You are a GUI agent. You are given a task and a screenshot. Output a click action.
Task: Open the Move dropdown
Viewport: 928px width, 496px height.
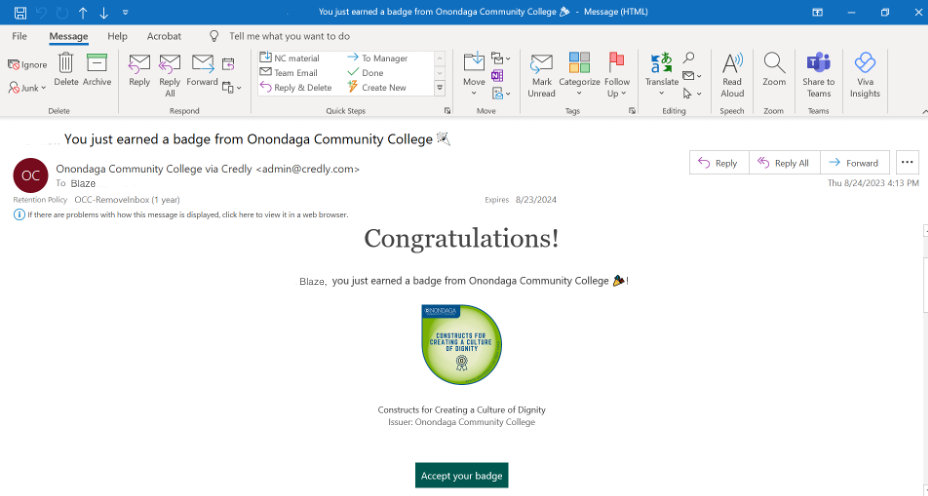tap(474, 74)
